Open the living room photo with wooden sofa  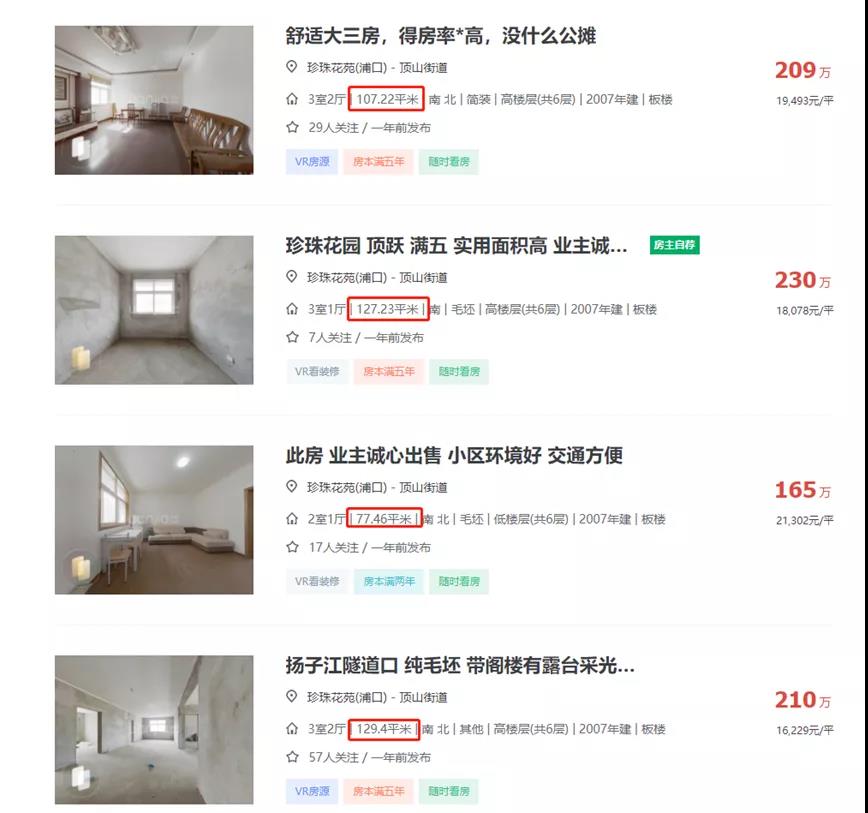(154, 100)
